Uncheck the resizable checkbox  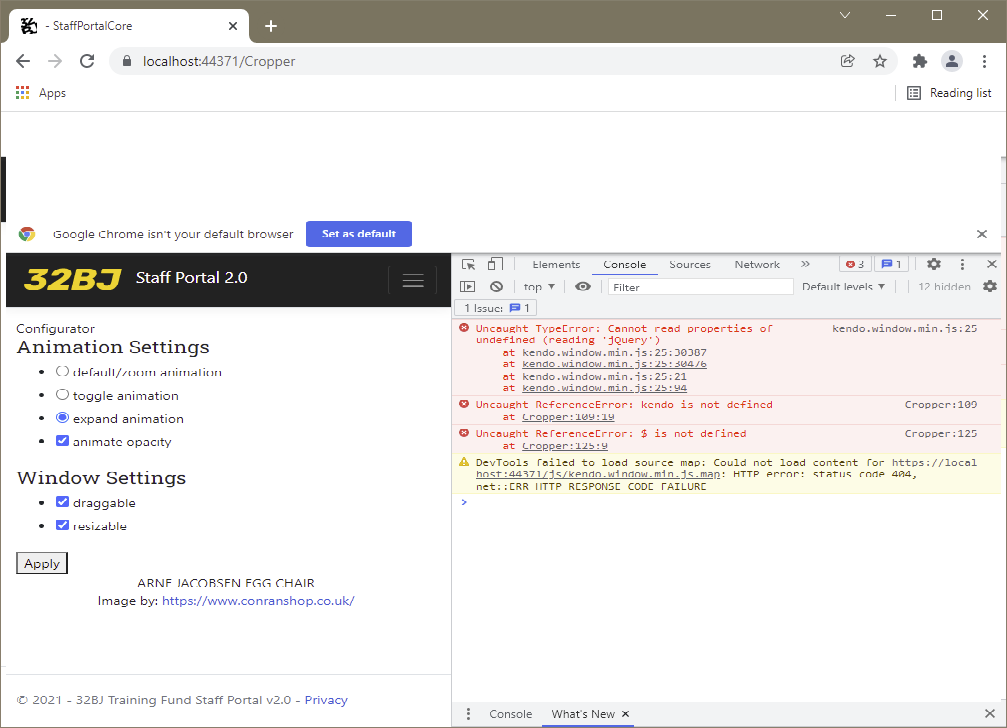coord(63,525)
